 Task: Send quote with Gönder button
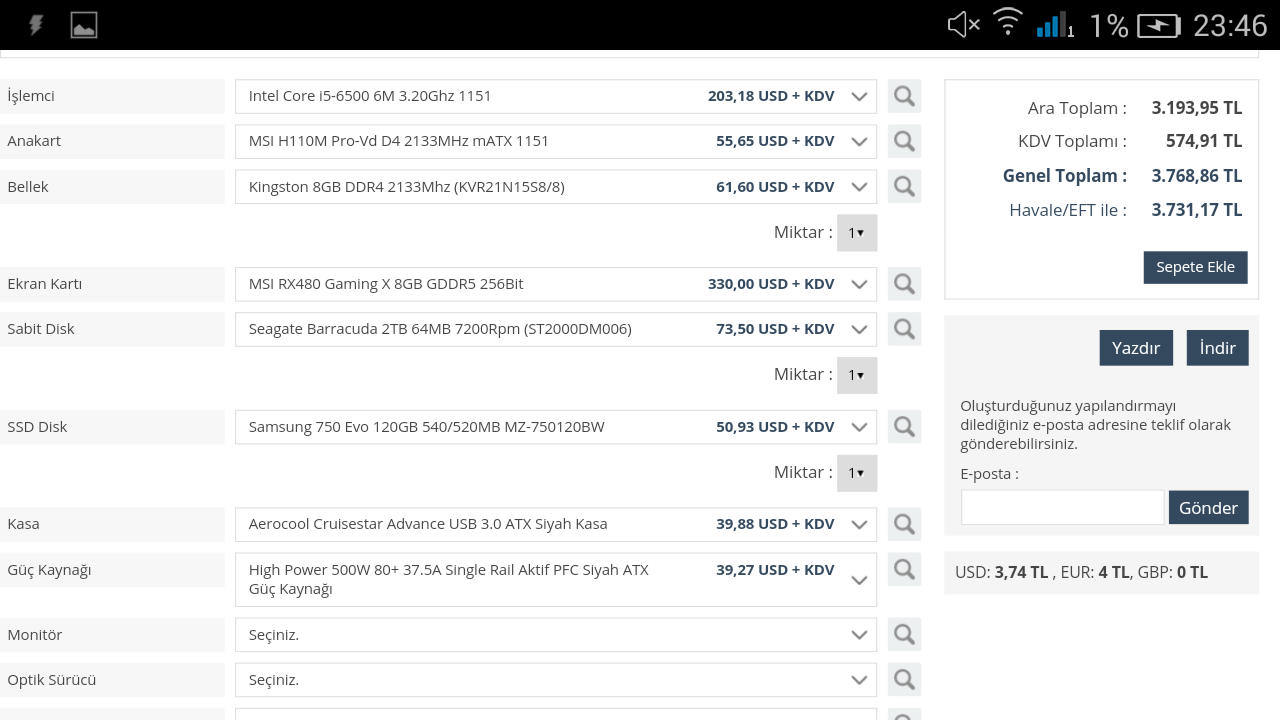pos(1209,507)
